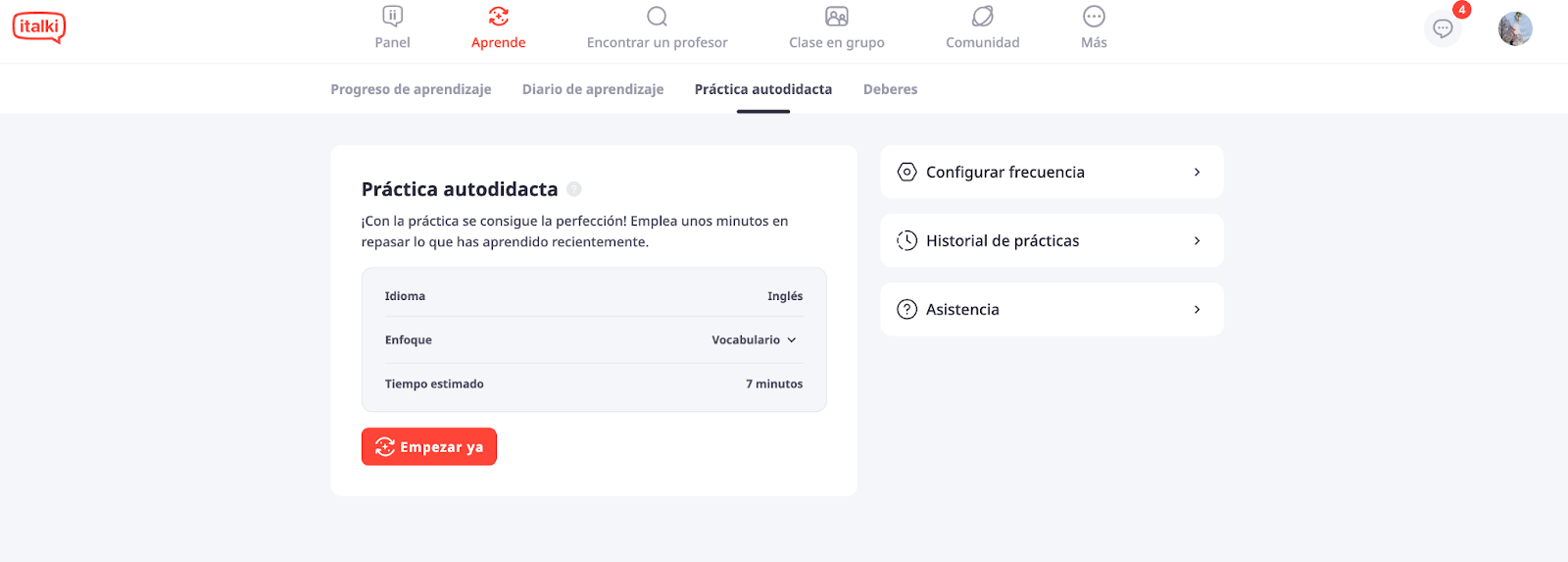Open messages chat bubble with badge

[x=1443, y=28]
